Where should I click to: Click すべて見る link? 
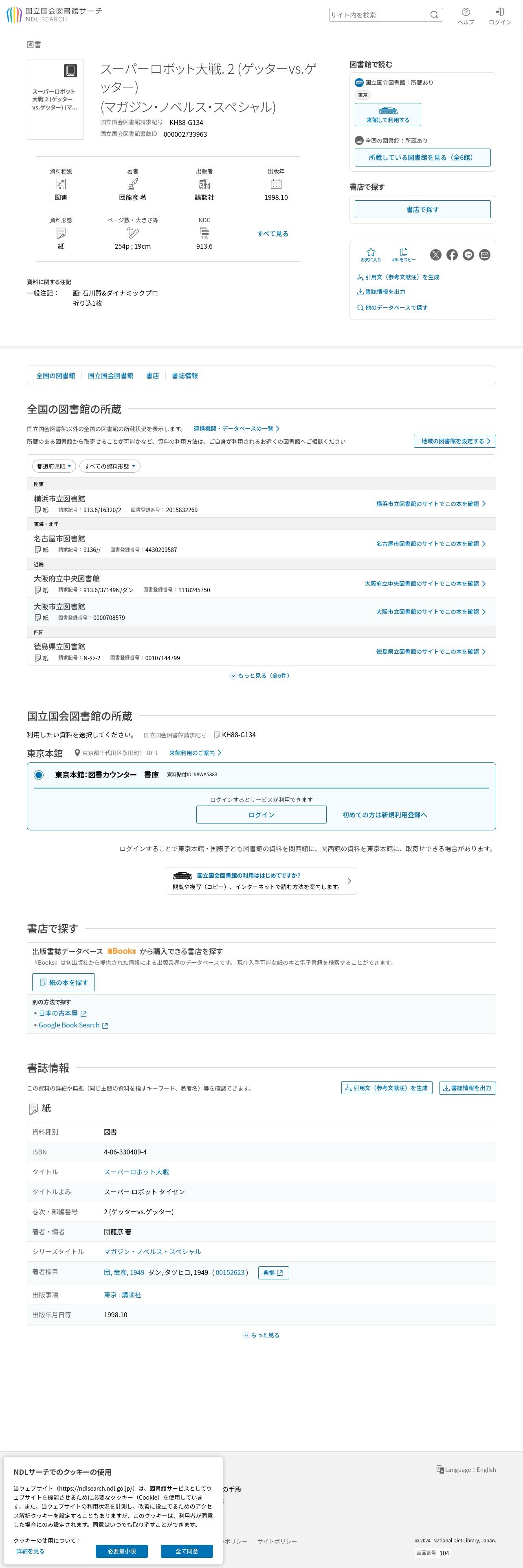tap(273, 234)
